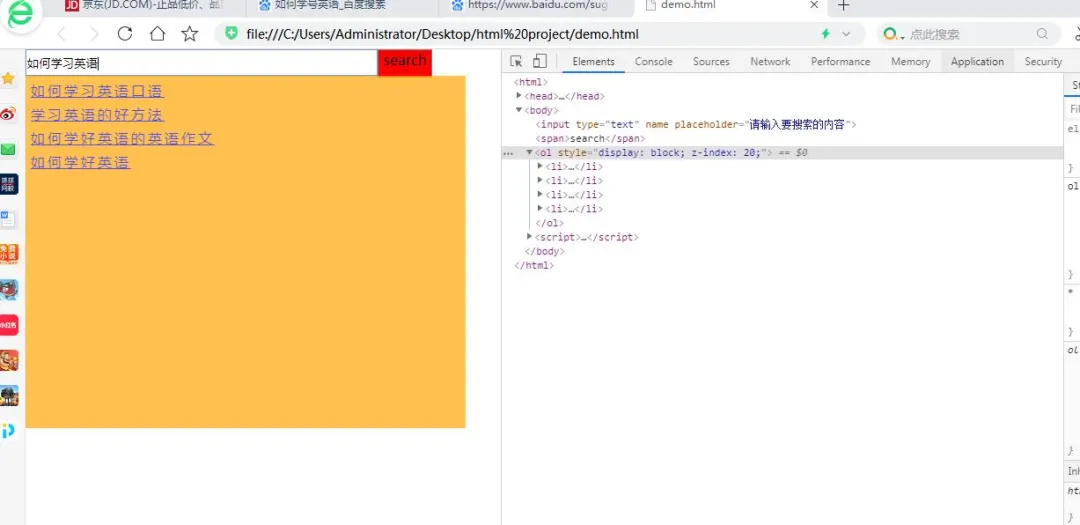1080x525 pixels.
Task: Expand the third li node
Action: tap(540, 194)
